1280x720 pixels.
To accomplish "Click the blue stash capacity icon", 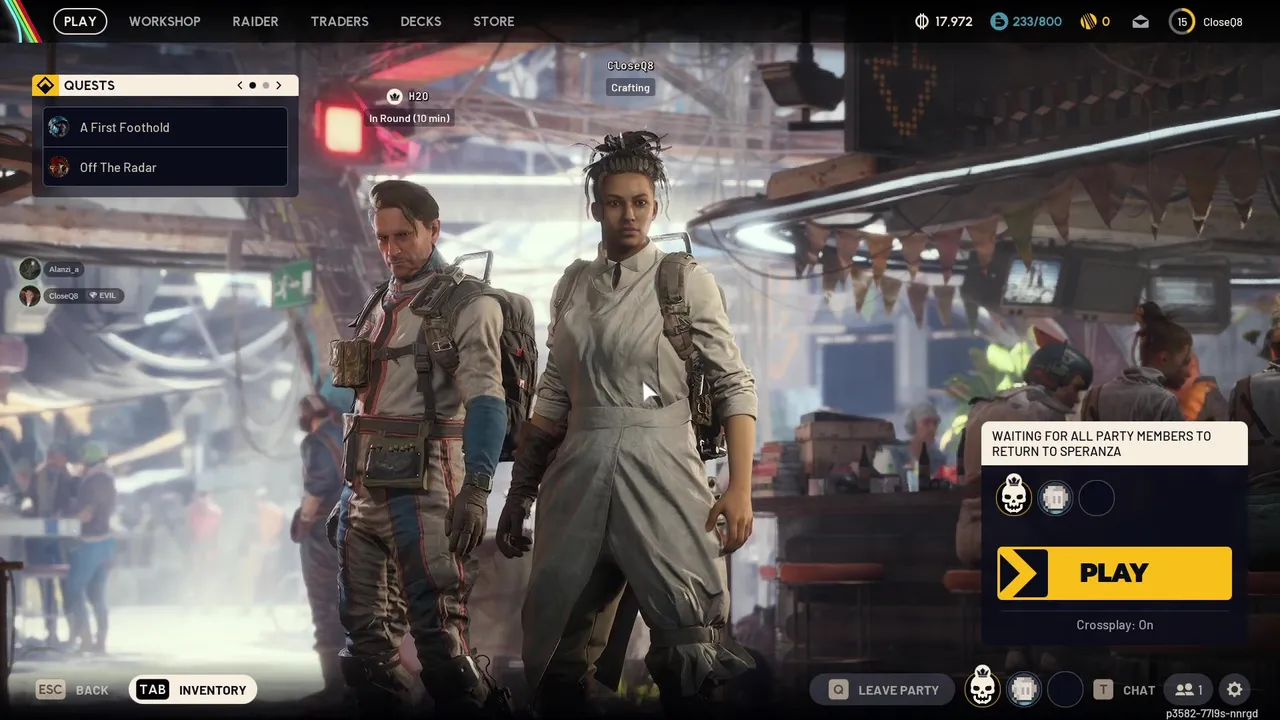I will click(998, 21).
